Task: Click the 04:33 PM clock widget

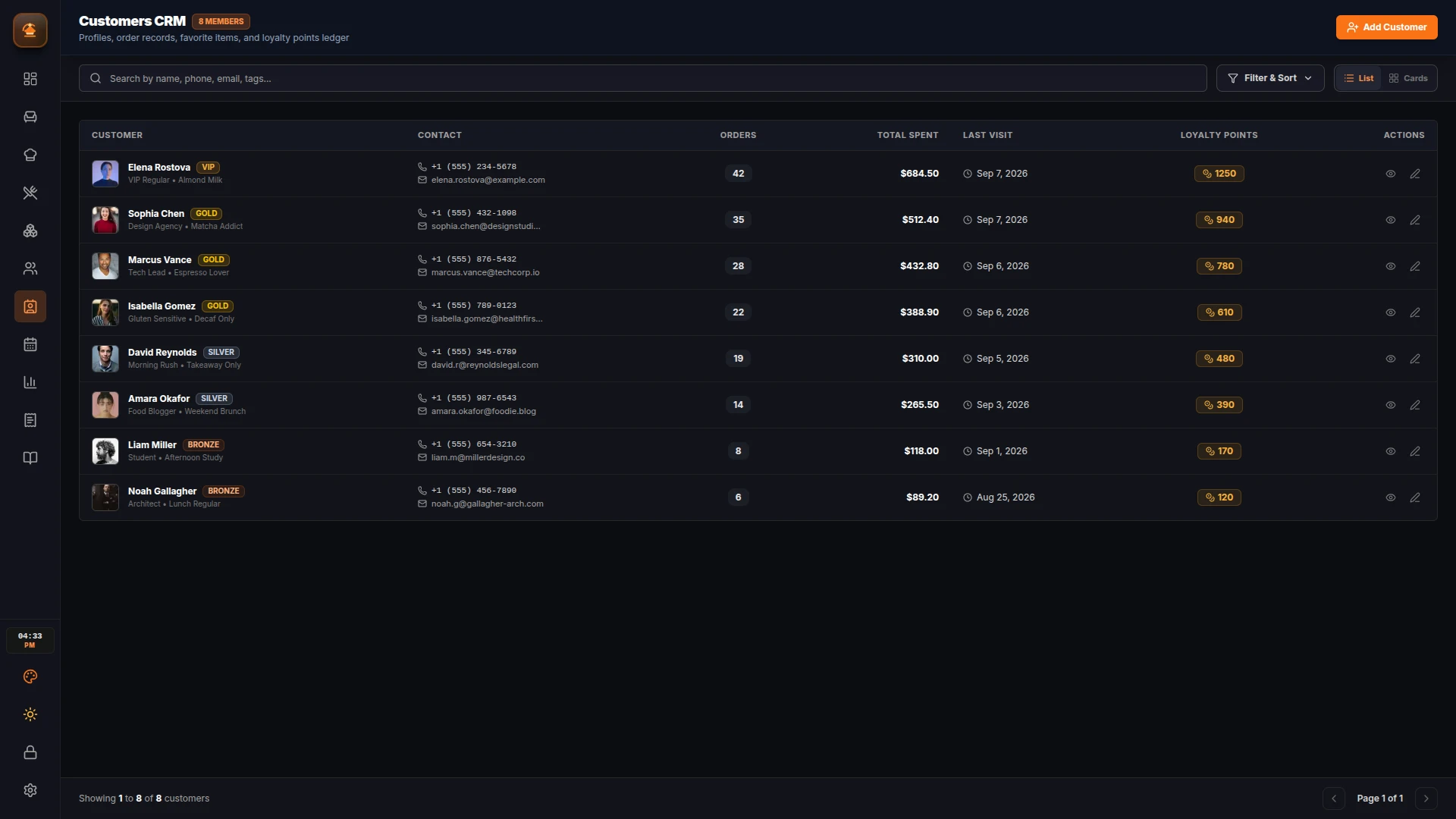Action: [x=30, y=641]
